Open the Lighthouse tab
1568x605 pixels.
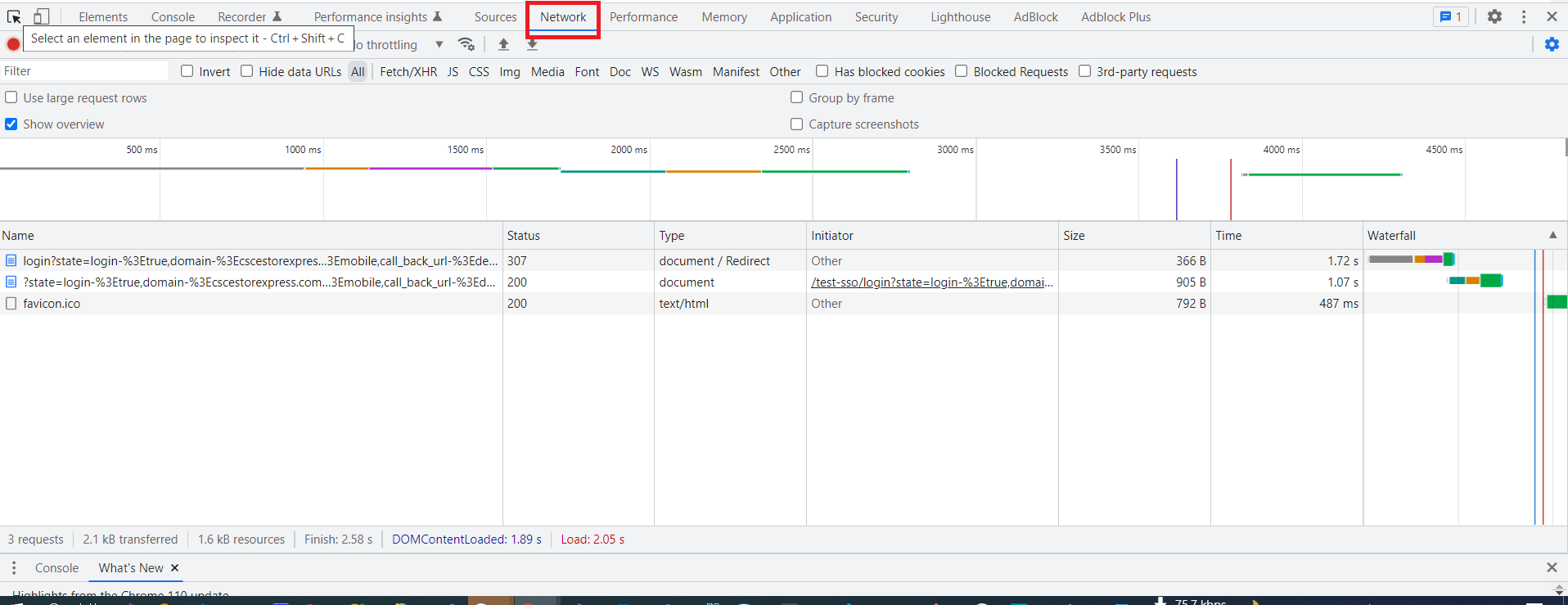click(960, 16)
